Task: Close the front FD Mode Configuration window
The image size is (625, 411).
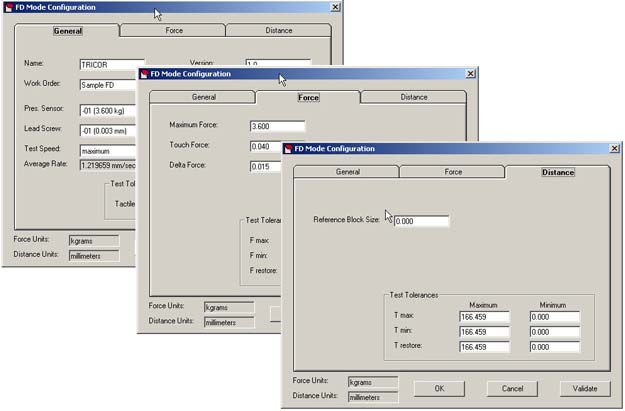Action: pyautogui.click(x=614, y=148)
